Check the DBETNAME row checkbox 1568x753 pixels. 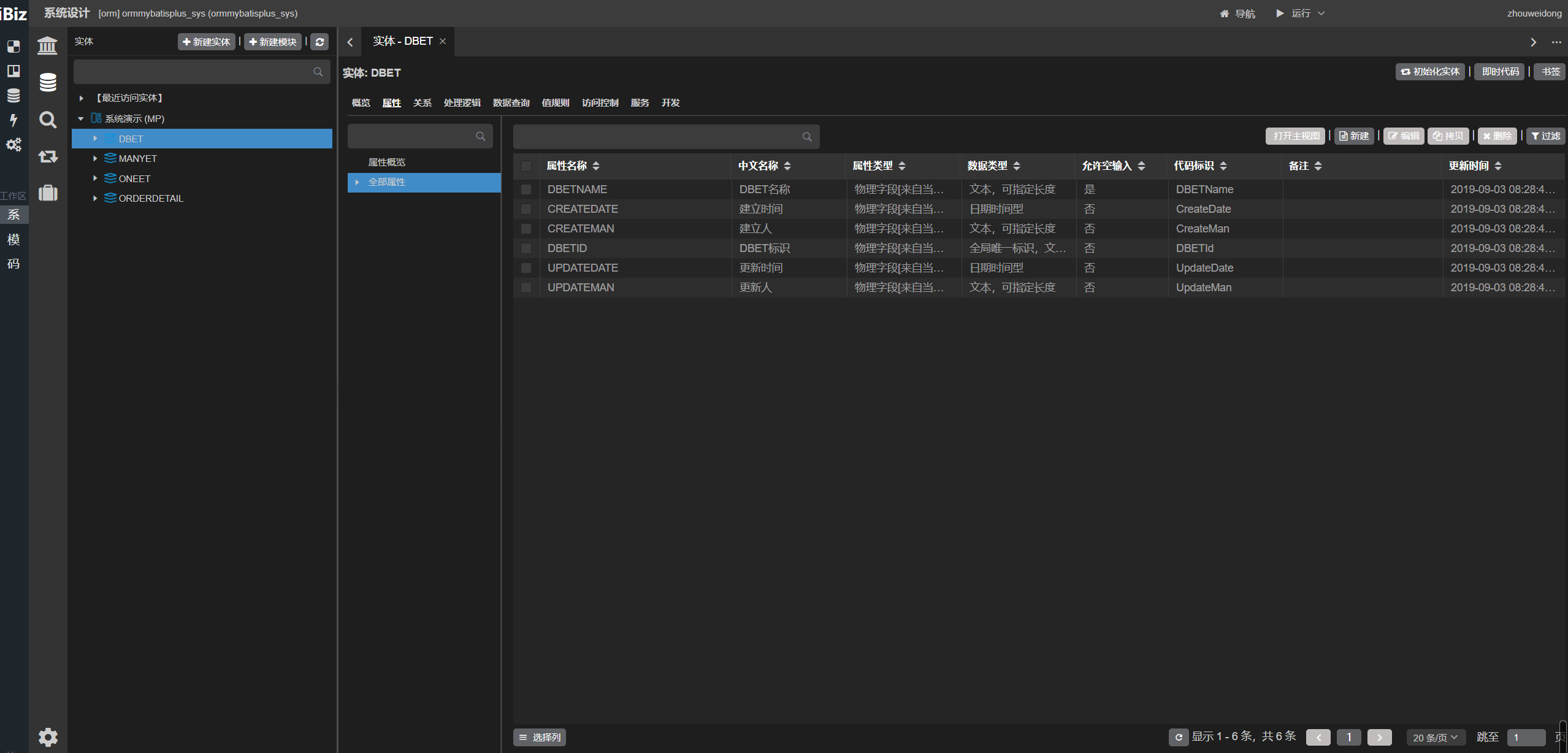point(526,189)
